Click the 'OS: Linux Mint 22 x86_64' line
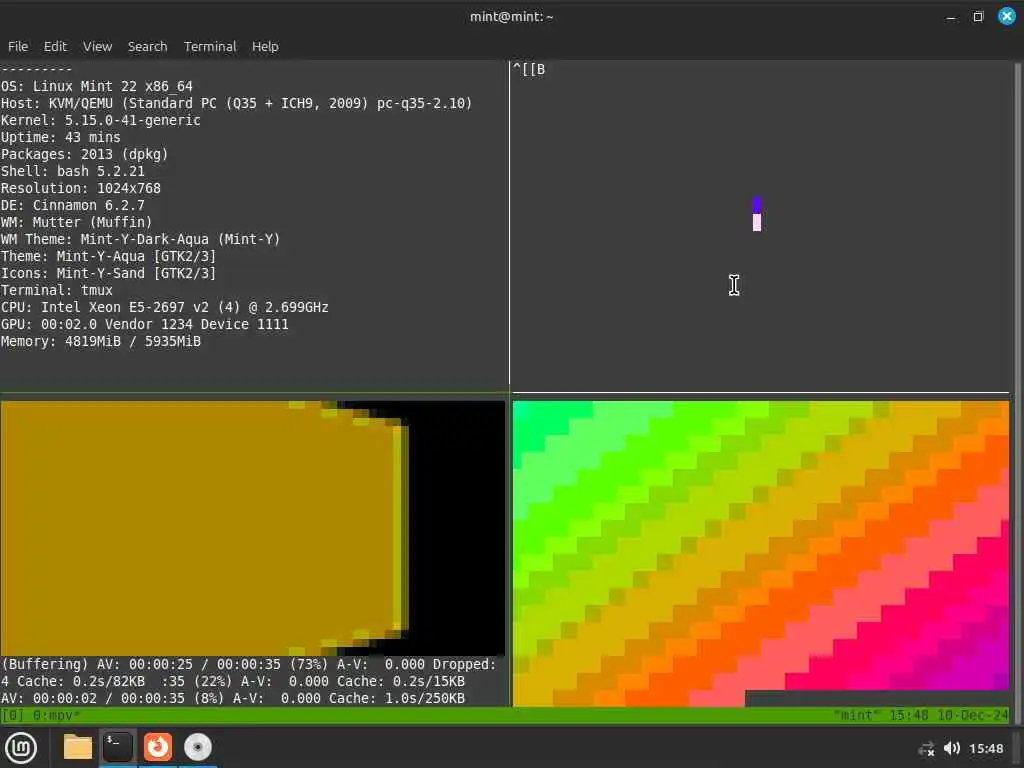This screenshot has height=768, width=1024. click(x=97, y=86)
